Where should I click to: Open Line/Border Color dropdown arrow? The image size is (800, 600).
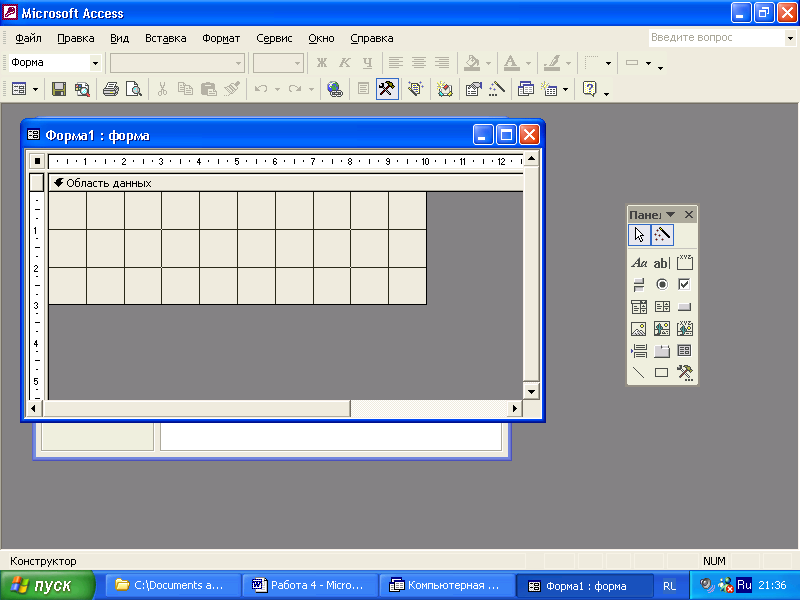568,63
